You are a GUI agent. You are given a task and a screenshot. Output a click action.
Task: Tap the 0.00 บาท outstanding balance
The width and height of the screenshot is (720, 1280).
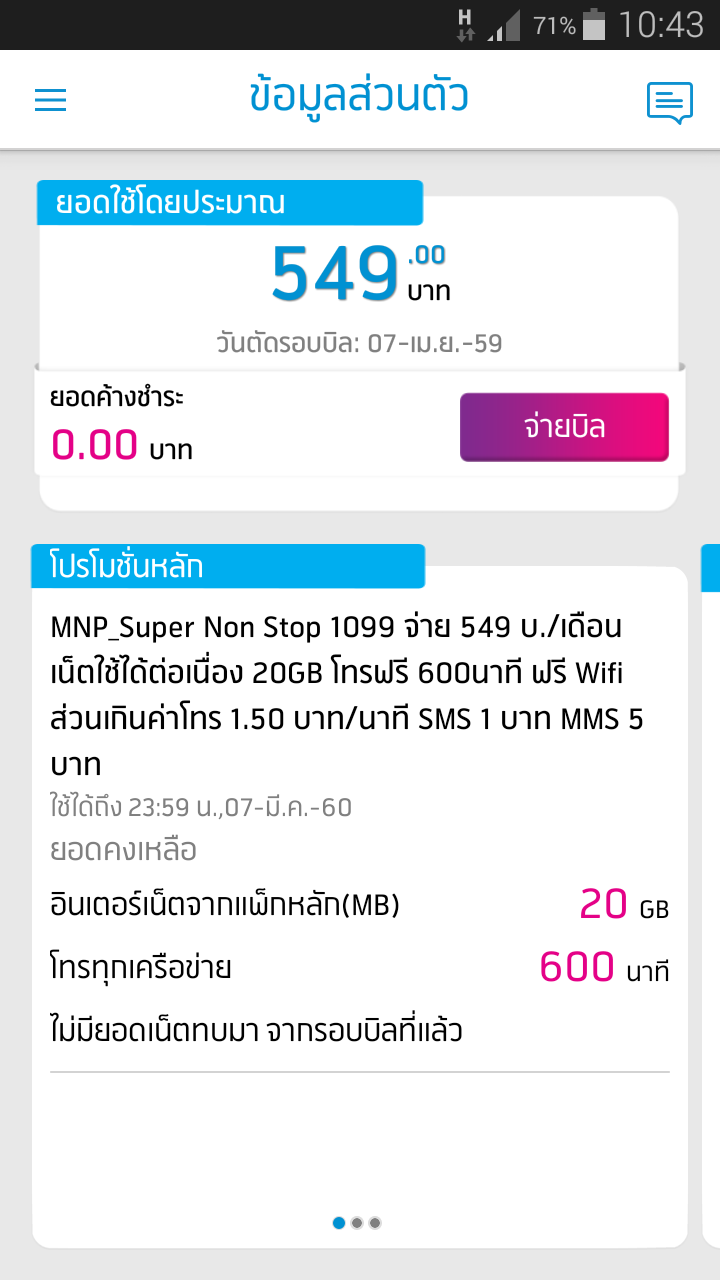(x=121, y=446)
